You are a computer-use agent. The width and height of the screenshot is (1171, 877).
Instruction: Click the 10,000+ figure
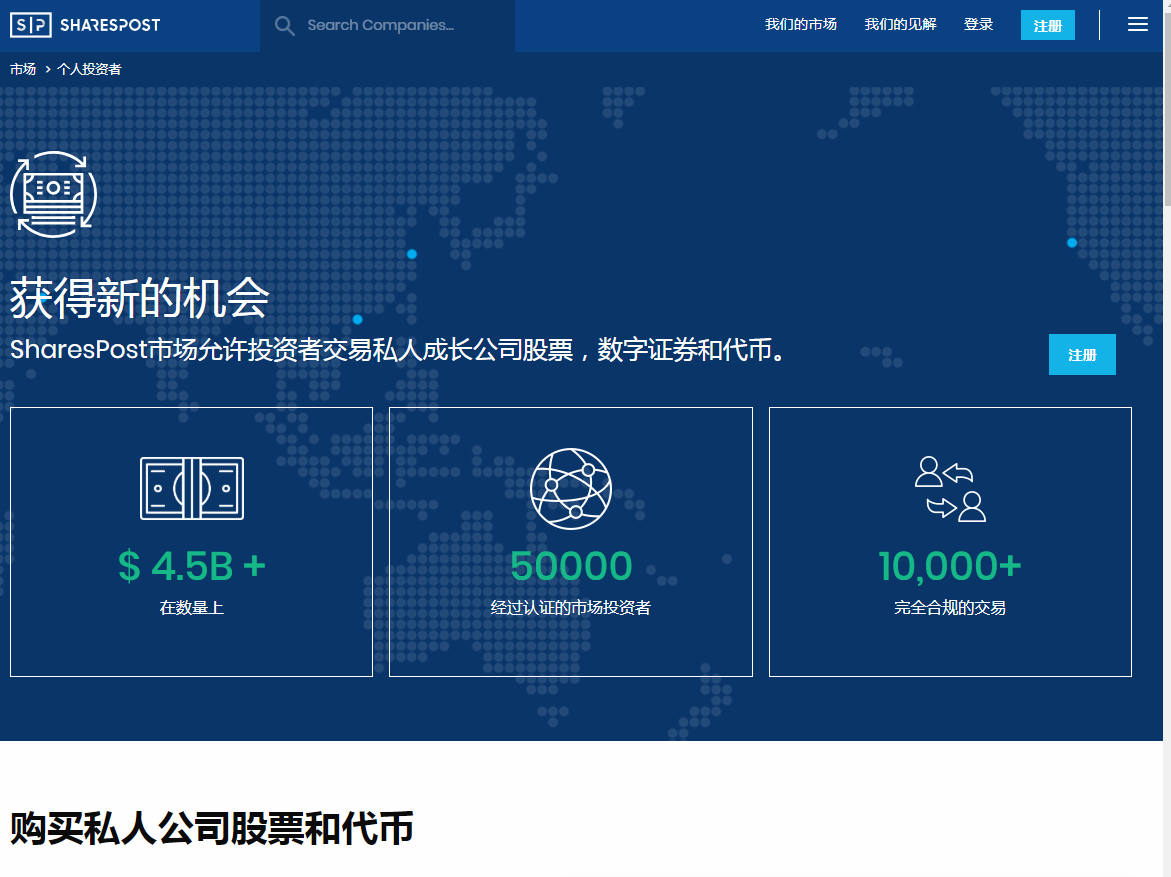[950, 565]
